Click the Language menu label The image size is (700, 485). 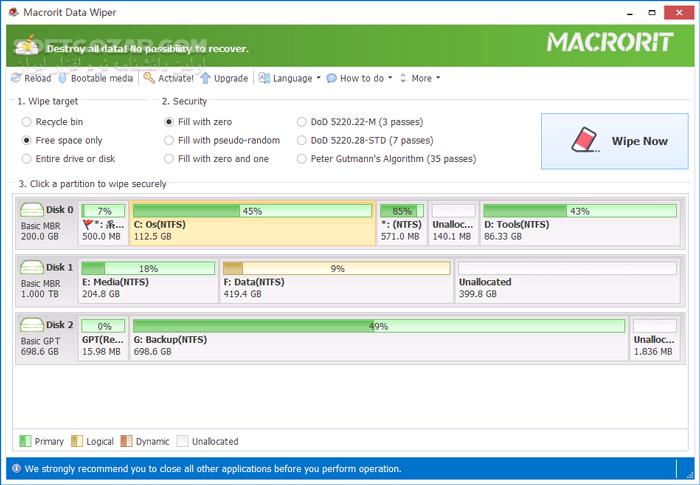292,78
